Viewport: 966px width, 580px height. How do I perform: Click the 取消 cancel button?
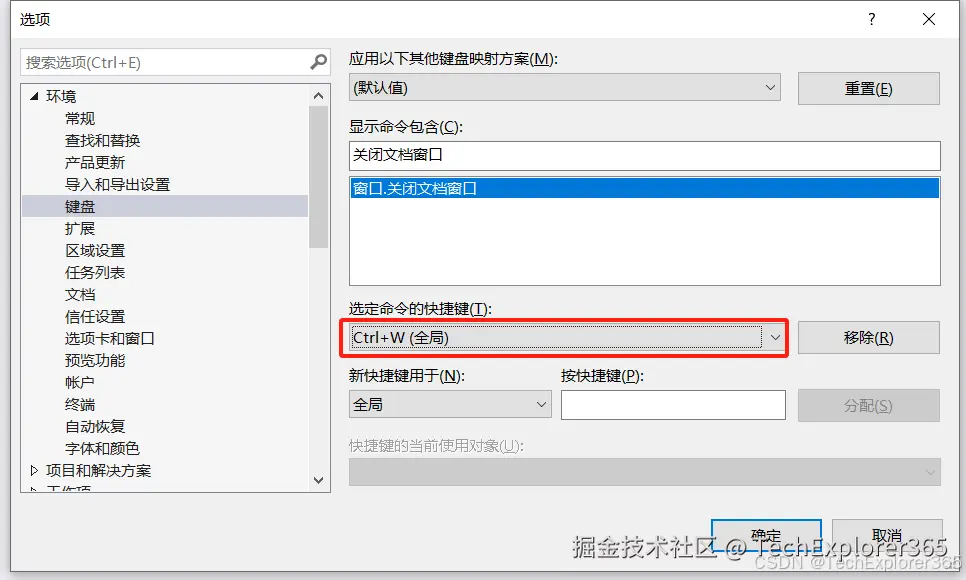888,534
